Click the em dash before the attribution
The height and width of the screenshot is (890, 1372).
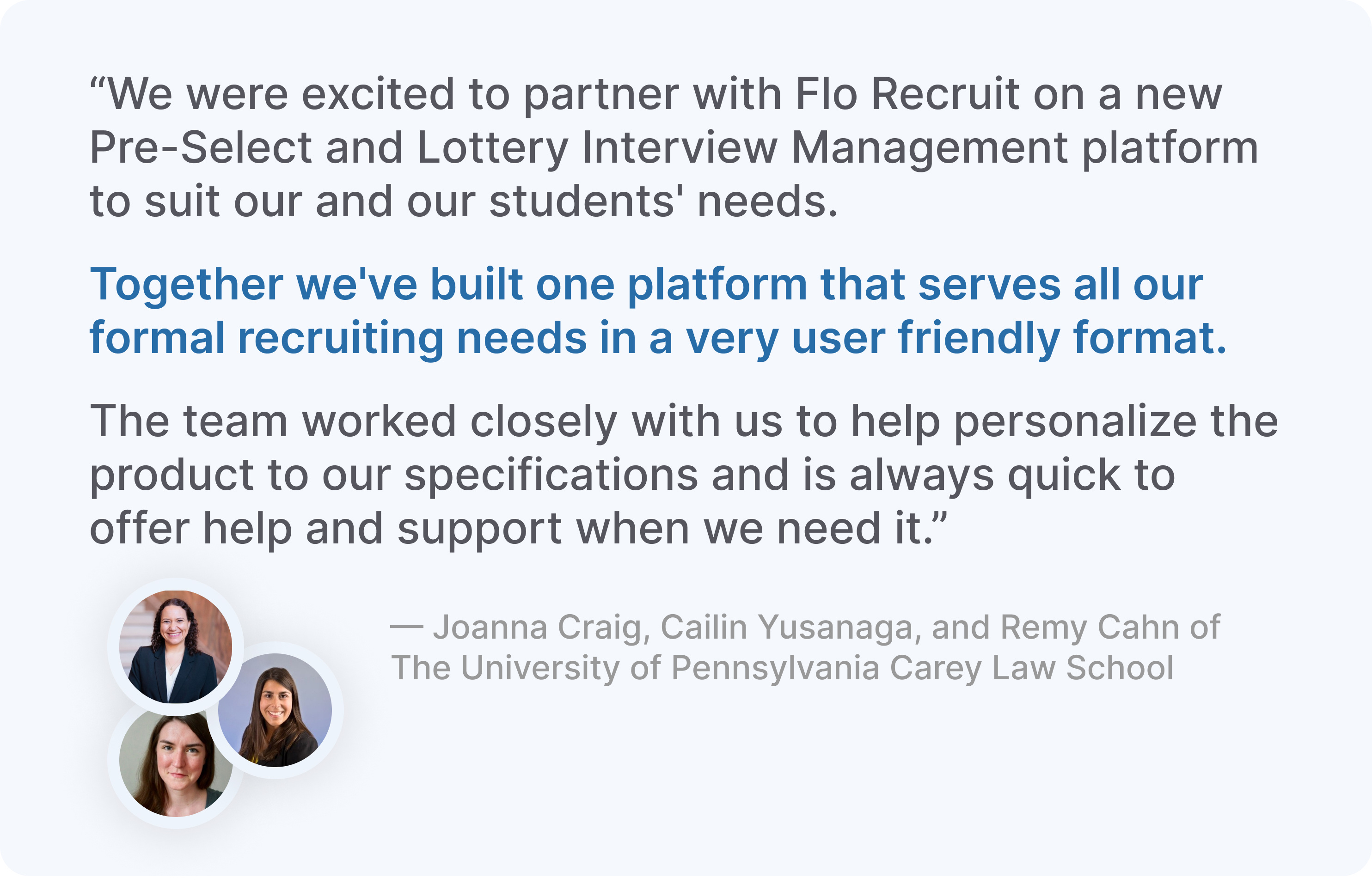click(x=406, y=627)
